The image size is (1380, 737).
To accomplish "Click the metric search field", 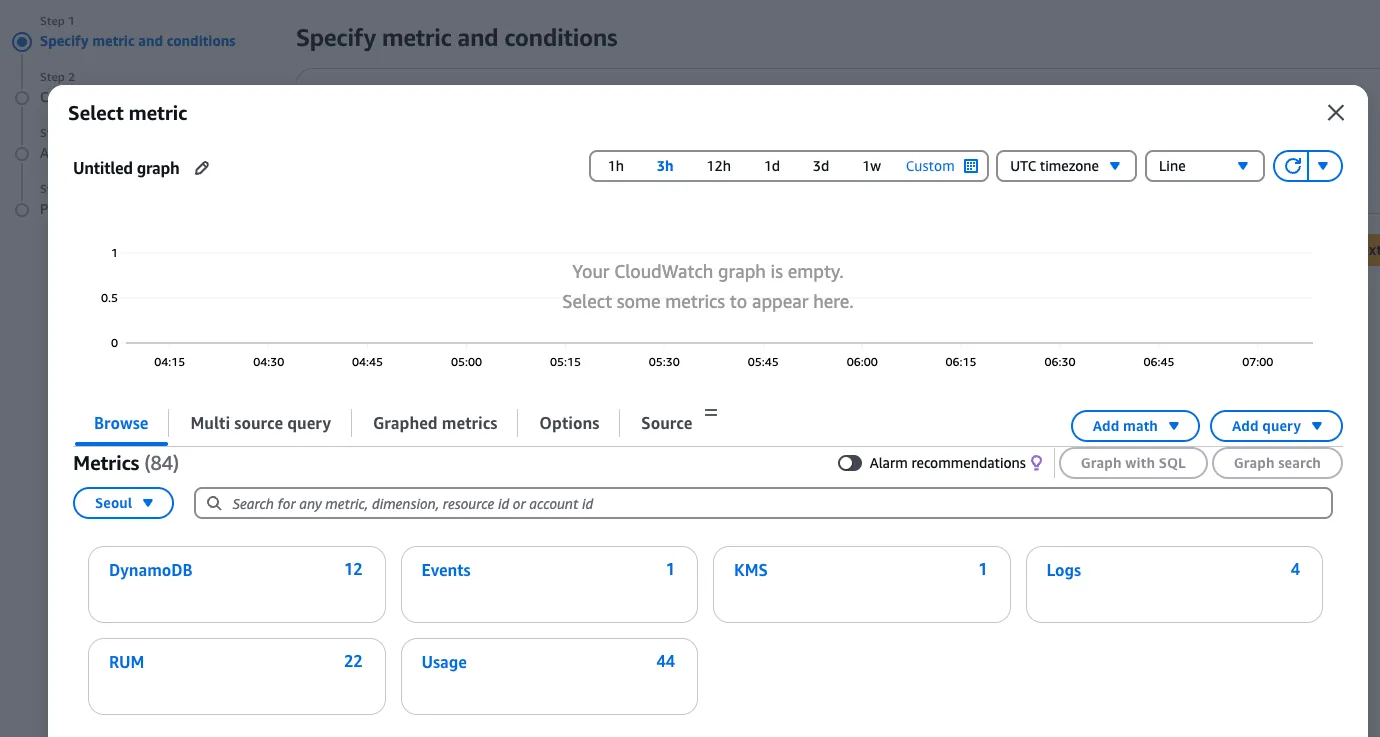I will coord(770,504).
